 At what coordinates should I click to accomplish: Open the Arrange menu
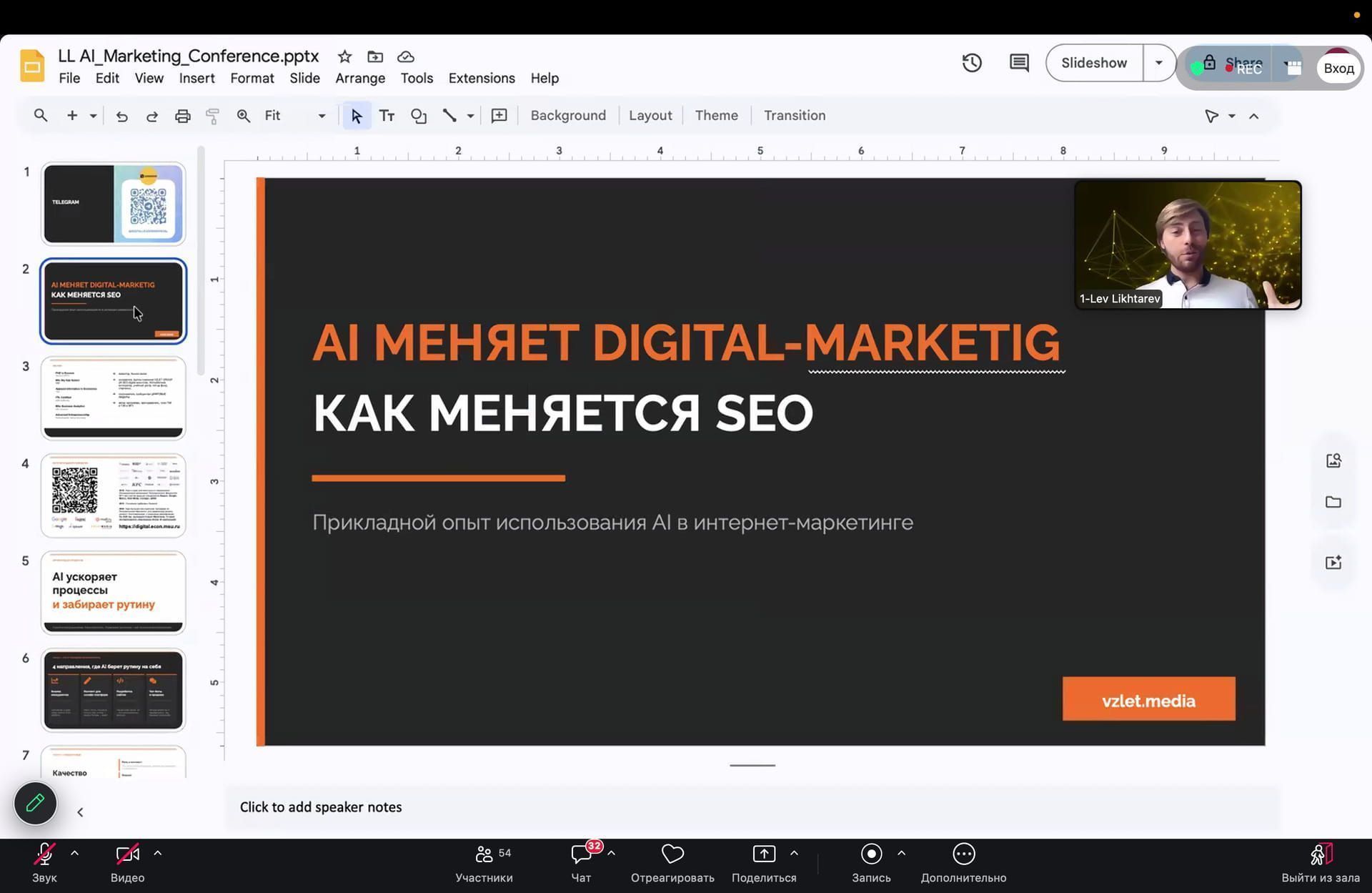pos(360,78)
